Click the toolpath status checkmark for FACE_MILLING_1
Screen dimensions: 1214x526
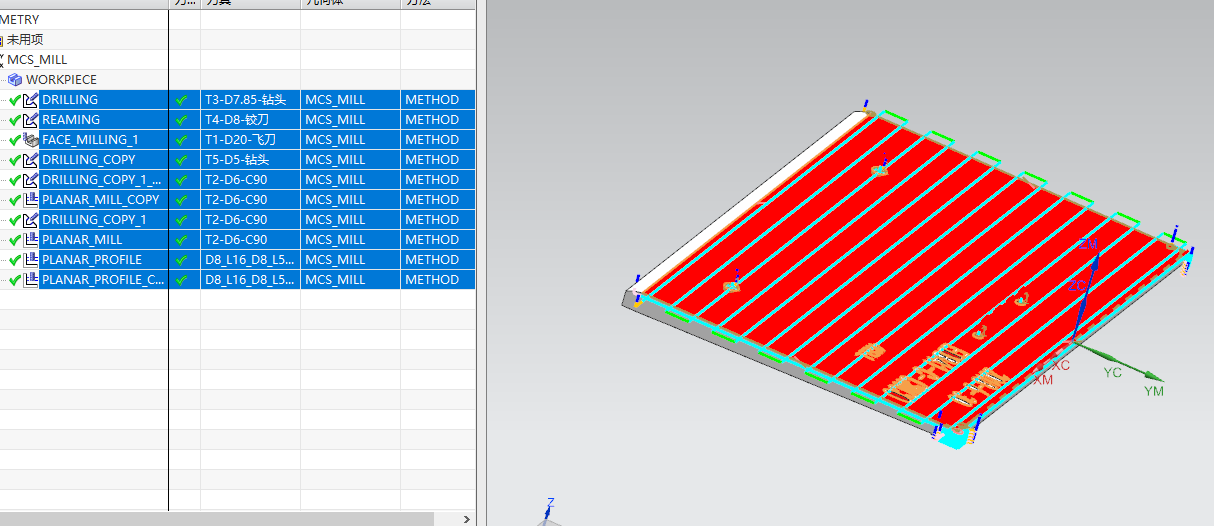click(181, 140)
